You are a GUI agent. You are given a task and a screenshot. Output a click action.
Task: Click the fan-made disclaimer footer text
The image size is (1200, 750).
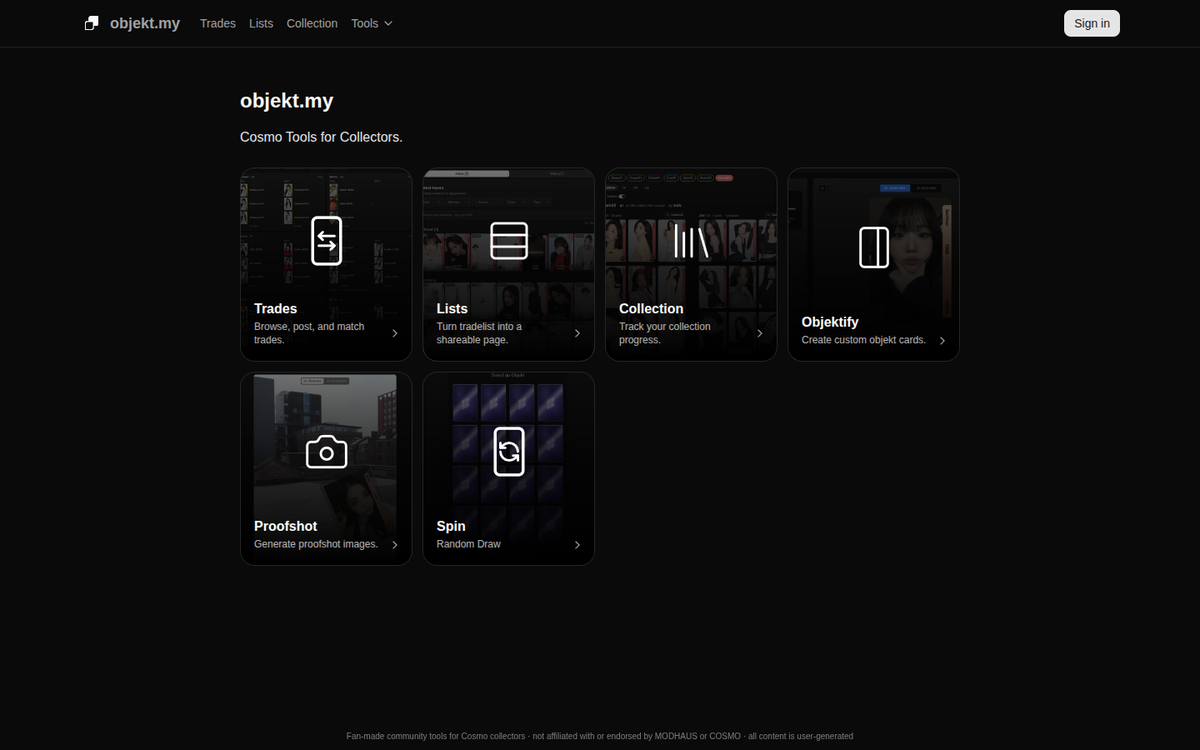point(600,736)
